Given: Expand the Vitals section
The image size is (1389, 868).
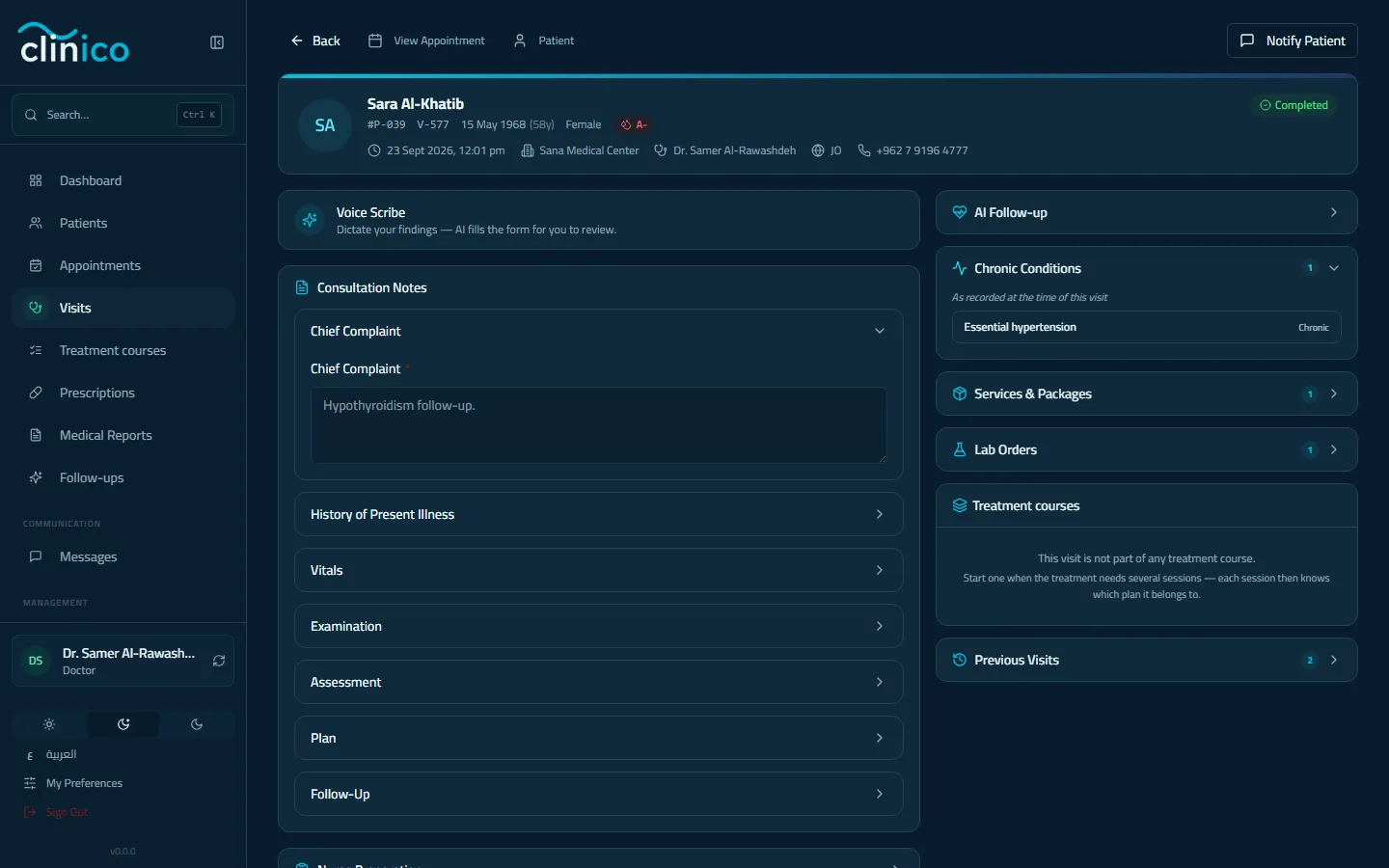Looking at the screenshot, I should (x=599, y=570).
